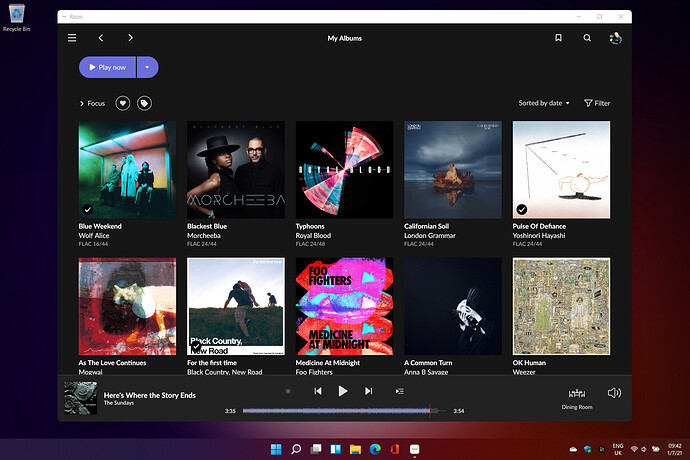Expand the Focus options
Screen dimensions: 690x460
[x=92, y=103]
